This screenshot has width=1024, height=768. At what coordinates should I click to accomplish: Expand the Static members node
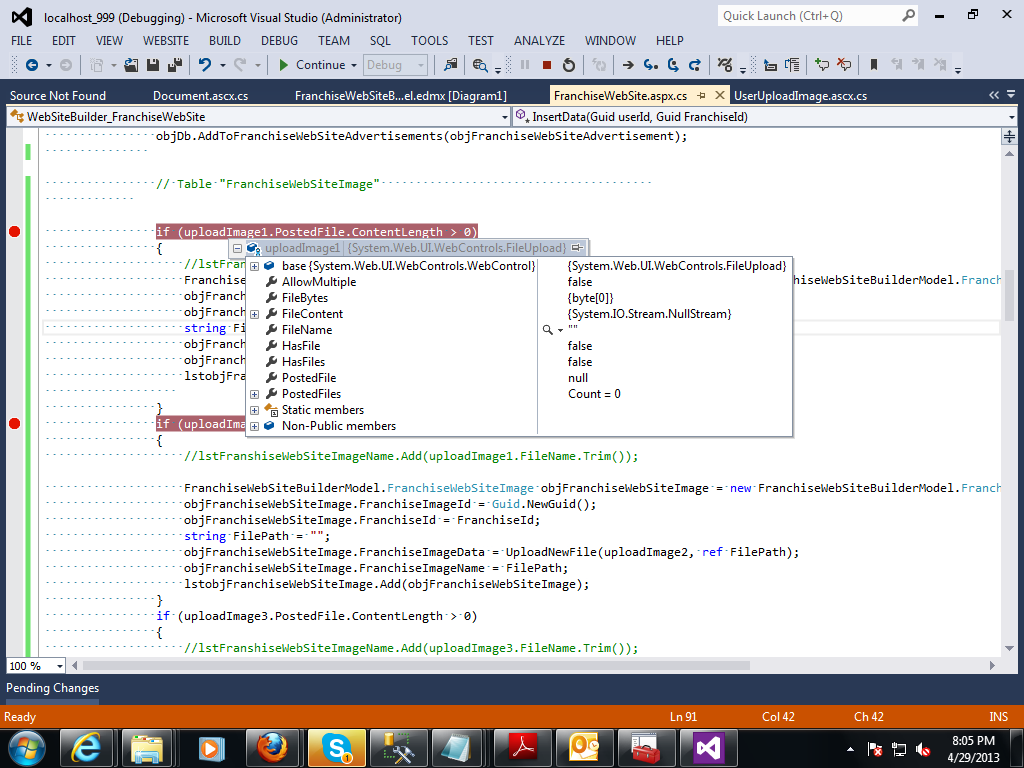(253, 410)
